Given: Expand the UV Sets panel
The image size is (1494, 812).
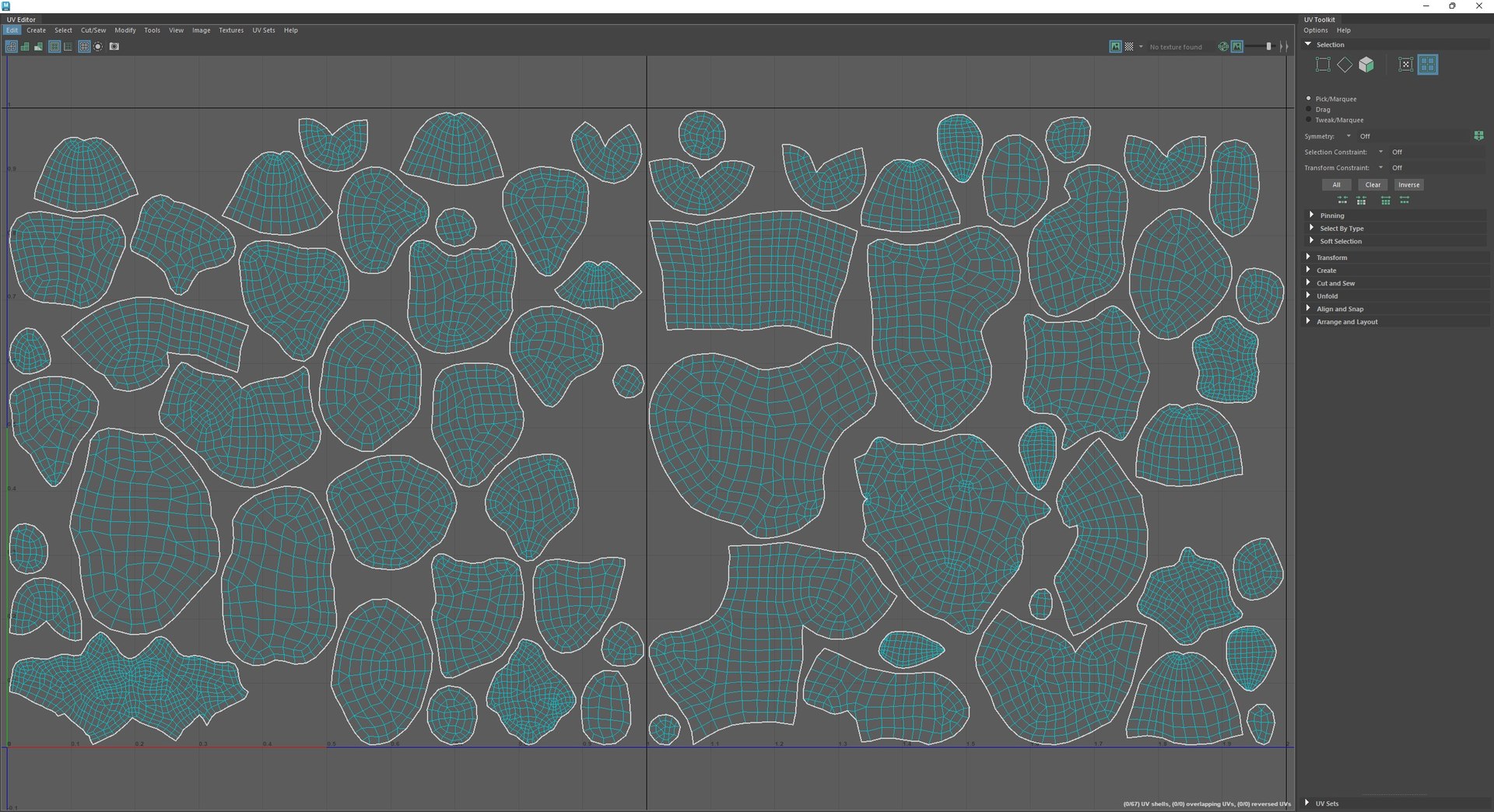Looking at the screenshot, I should 1396,803.
